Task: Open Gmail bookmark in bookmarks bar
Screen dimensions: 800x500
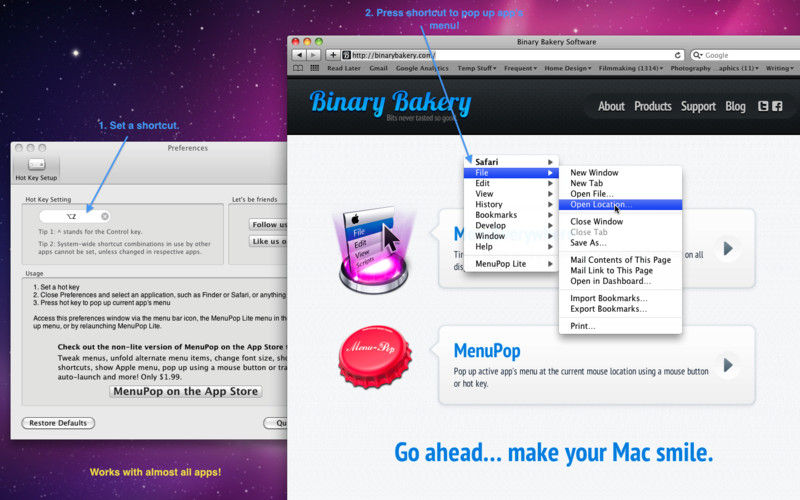Action: click(378, 68)
